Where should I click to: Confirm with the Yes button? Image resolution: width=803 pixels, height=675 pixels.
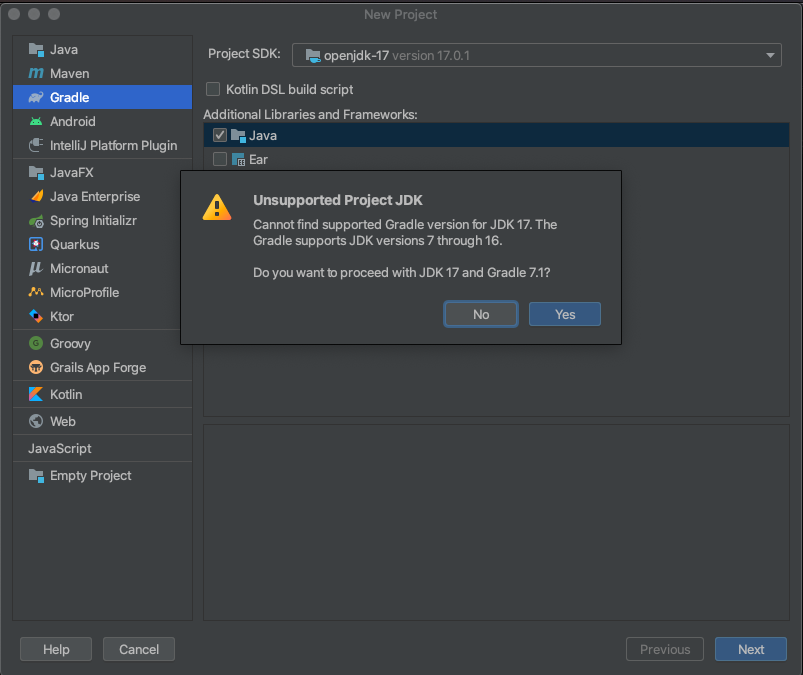[565, 314]
